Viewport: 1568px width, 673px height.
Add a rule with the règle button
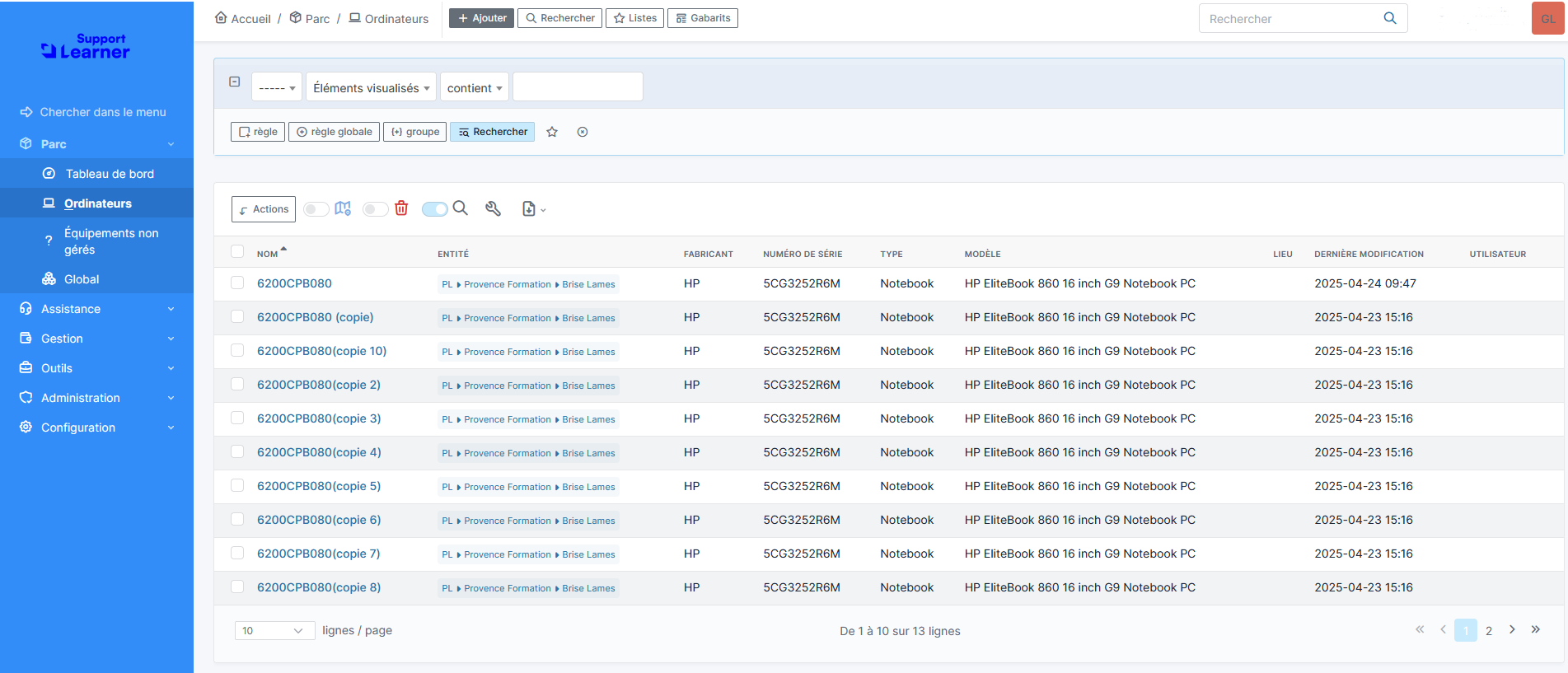coord(258,132)
